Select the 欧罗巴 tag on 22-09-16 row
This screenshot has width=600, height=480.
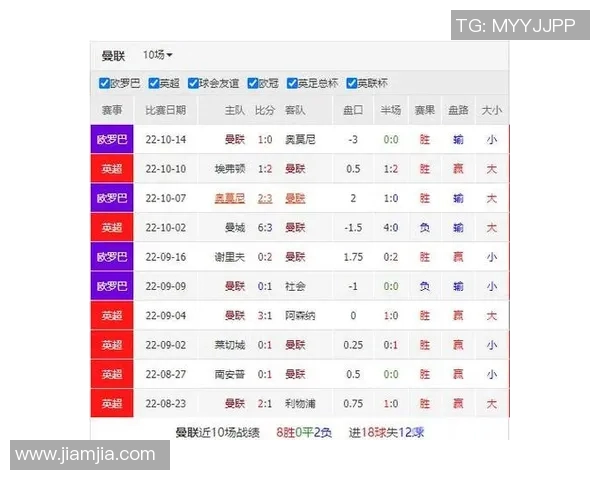[x=112, y=257]
